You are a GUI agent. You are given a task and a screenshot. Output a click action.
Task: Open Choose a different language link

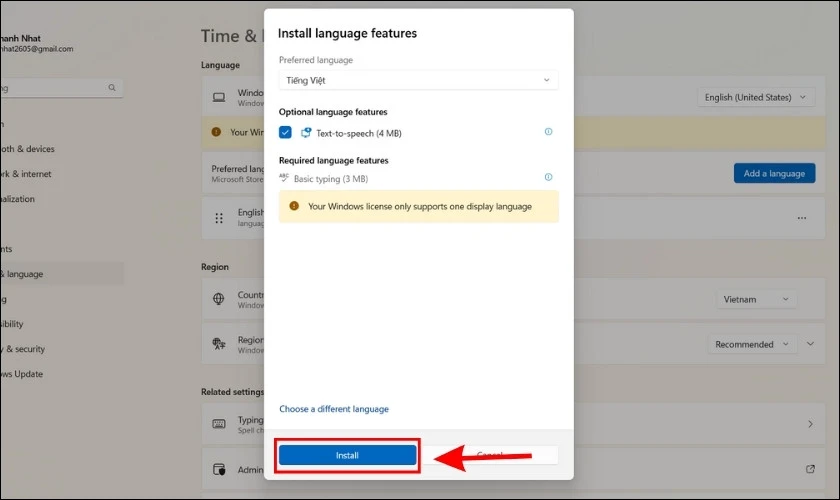(x=334, y=409)
